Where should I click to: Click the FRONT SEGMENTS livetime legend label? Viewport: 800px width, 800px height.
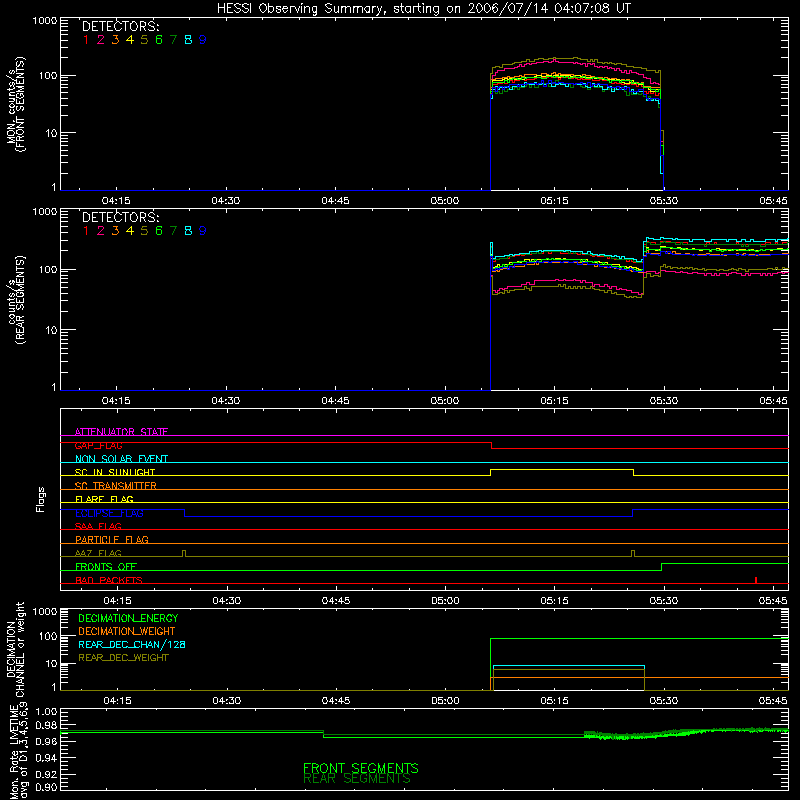coord(361,768)
